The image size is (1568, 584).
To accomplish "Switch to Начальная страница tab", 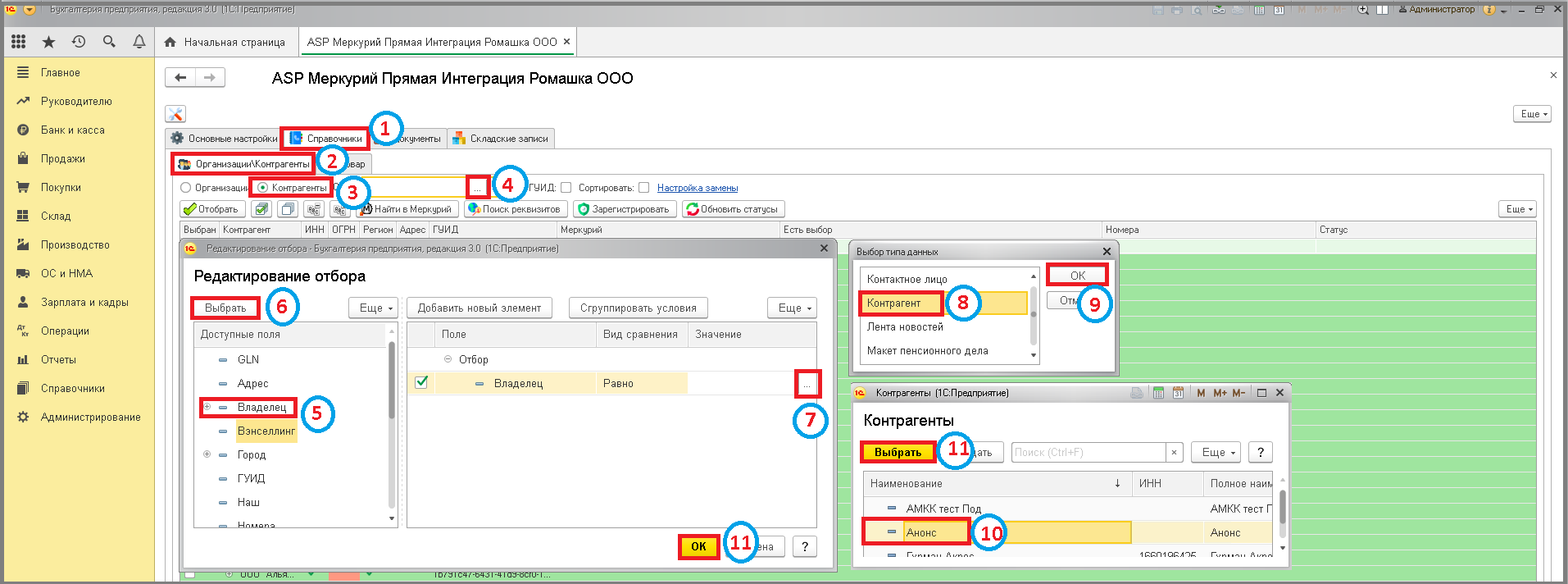I will click(225, 42).
